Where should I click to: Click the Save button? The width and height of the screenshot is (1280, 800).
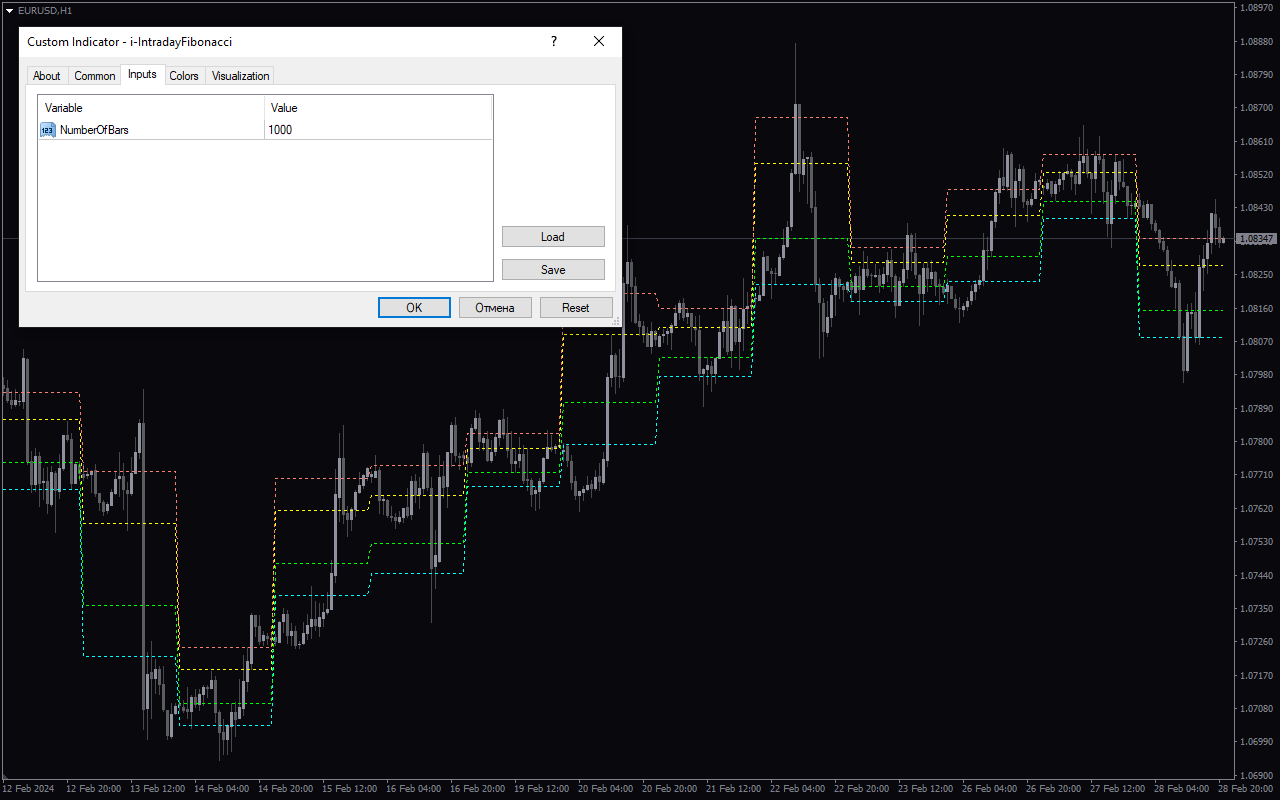click(x=553, y=270)
